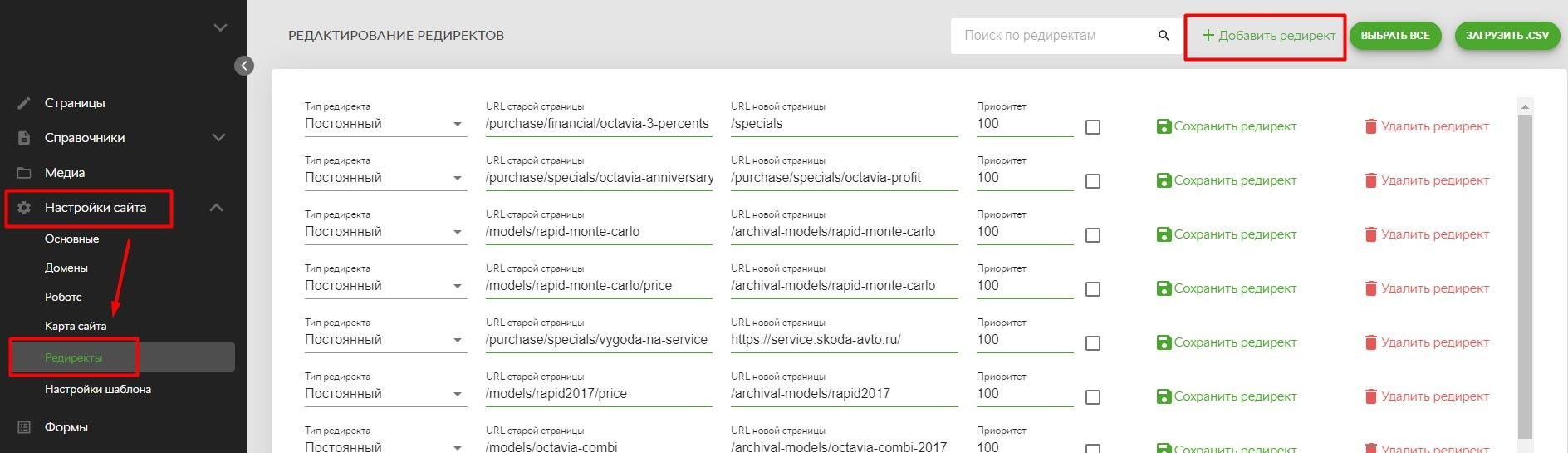
Task: Click trash icon for rapid2017/price row
Action: [1370, 396]
